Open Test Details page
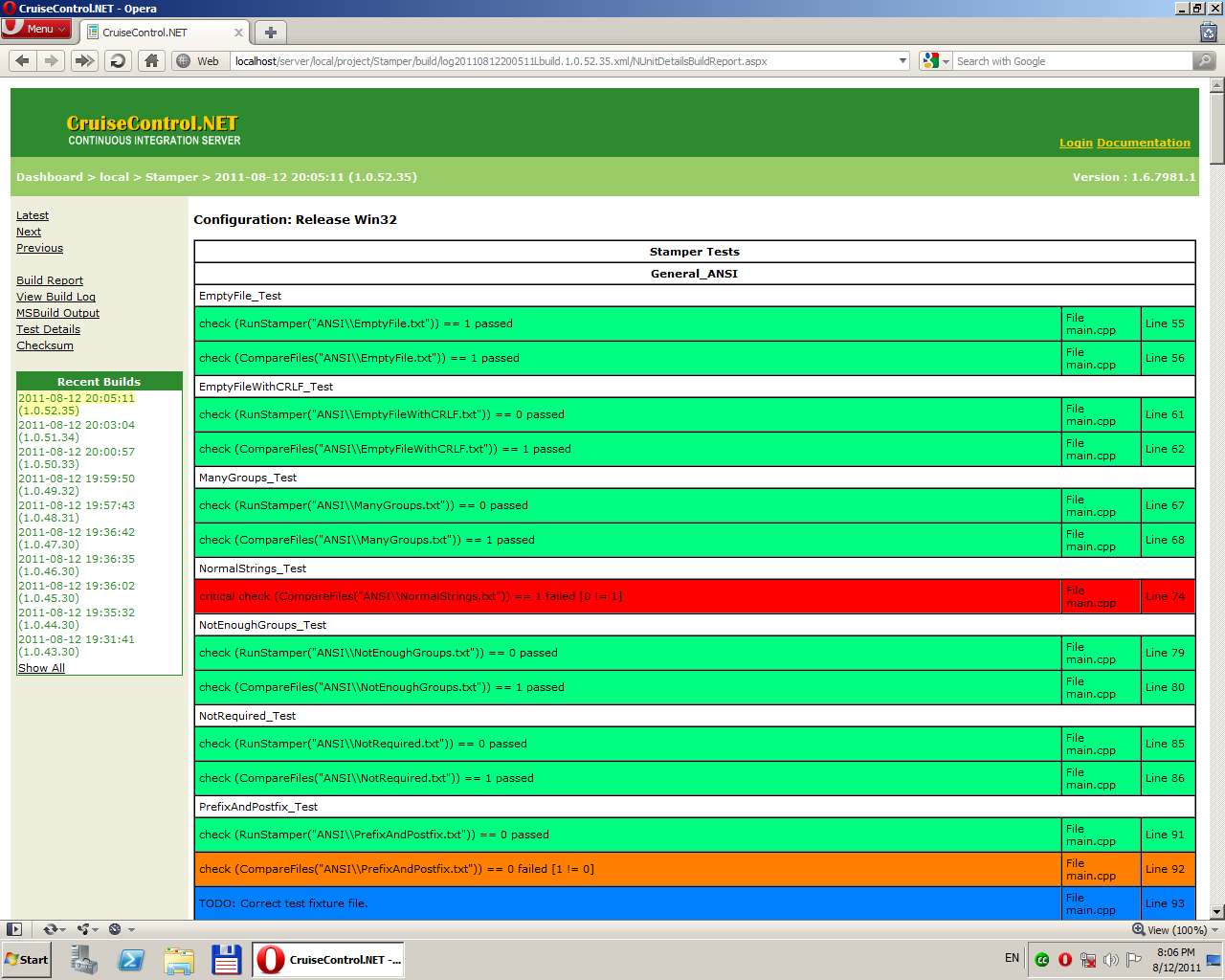1225x980 pixels. [48, 329]
